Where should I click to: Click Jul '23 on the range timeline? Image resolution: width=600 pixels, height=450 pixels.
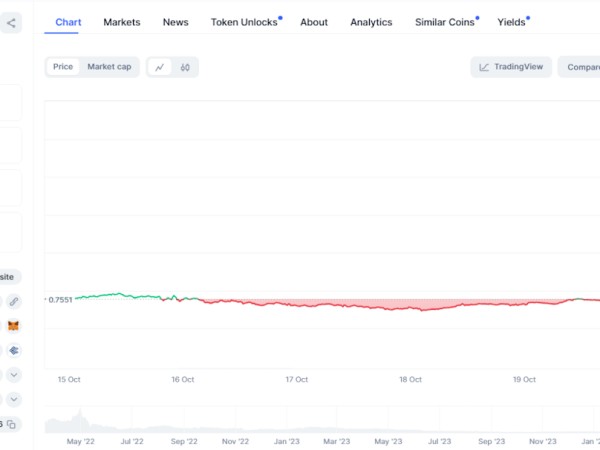[x=440, y=441]
